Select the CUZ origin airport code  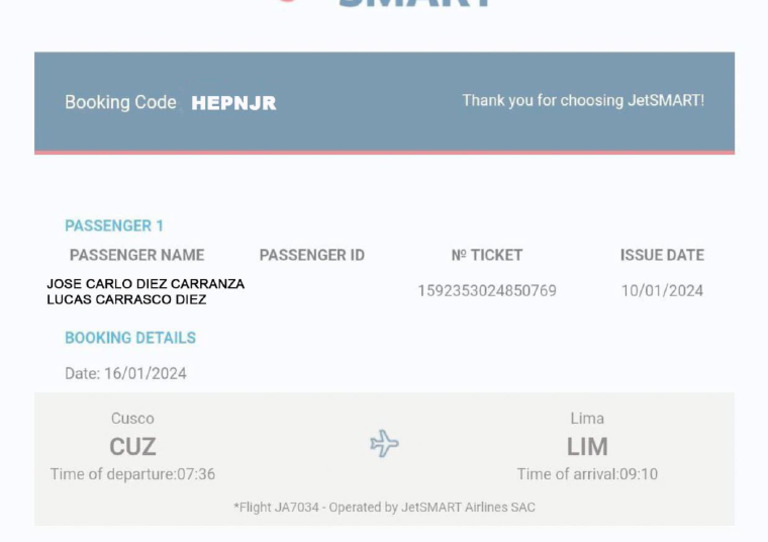click(x=133, y=446)
